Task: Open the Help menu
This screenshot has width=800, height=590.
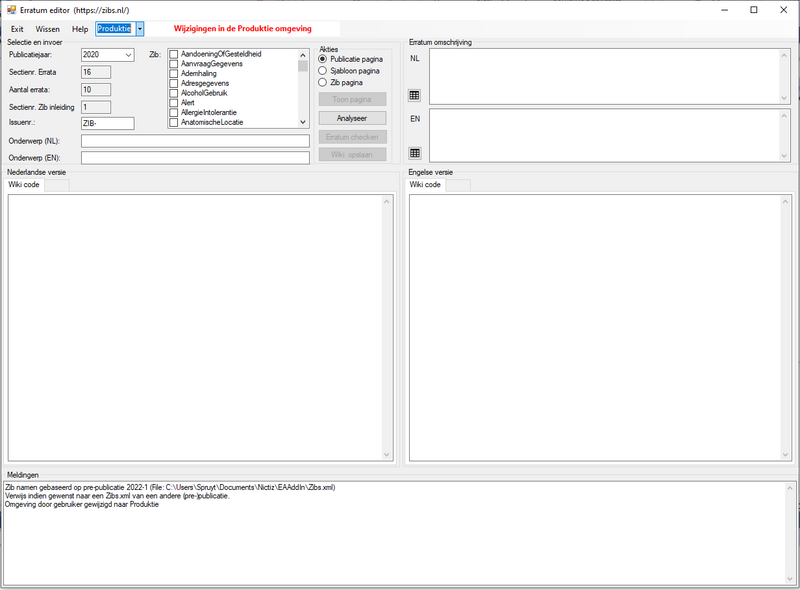Action: [x=80, y=29]
